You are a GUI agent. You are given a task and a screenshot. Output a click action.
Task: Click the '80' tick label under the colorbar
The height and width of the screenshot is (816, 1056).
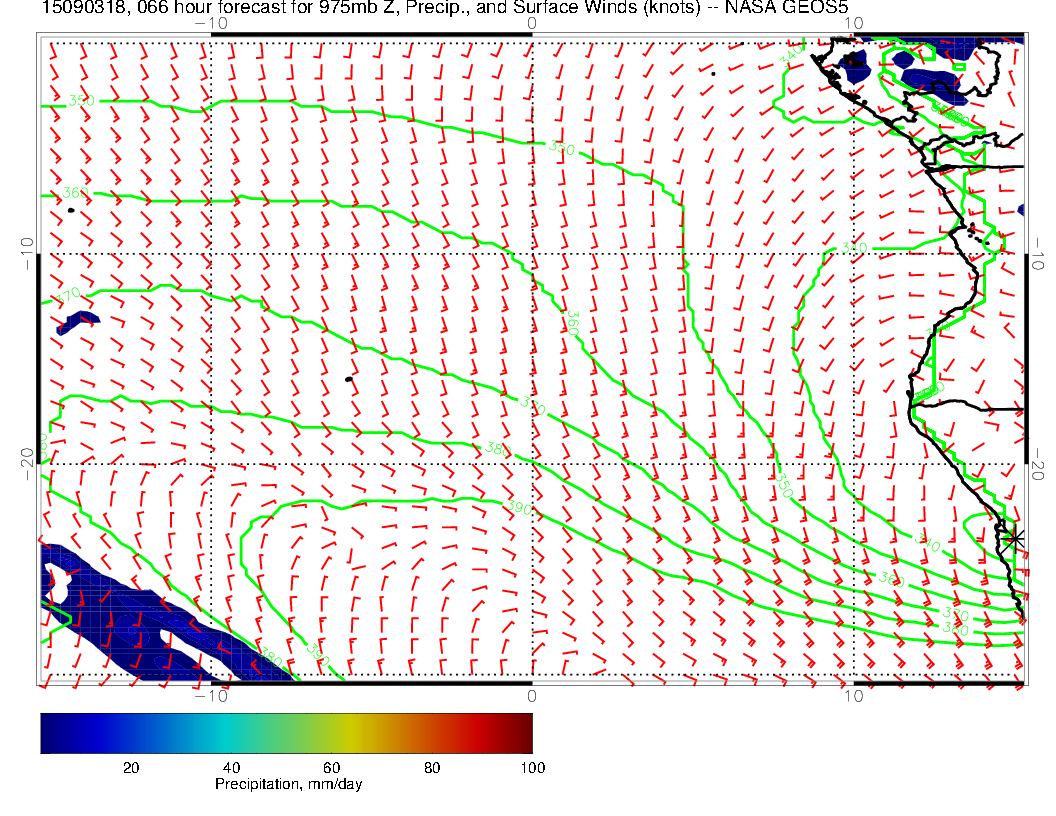click(432, 768)
